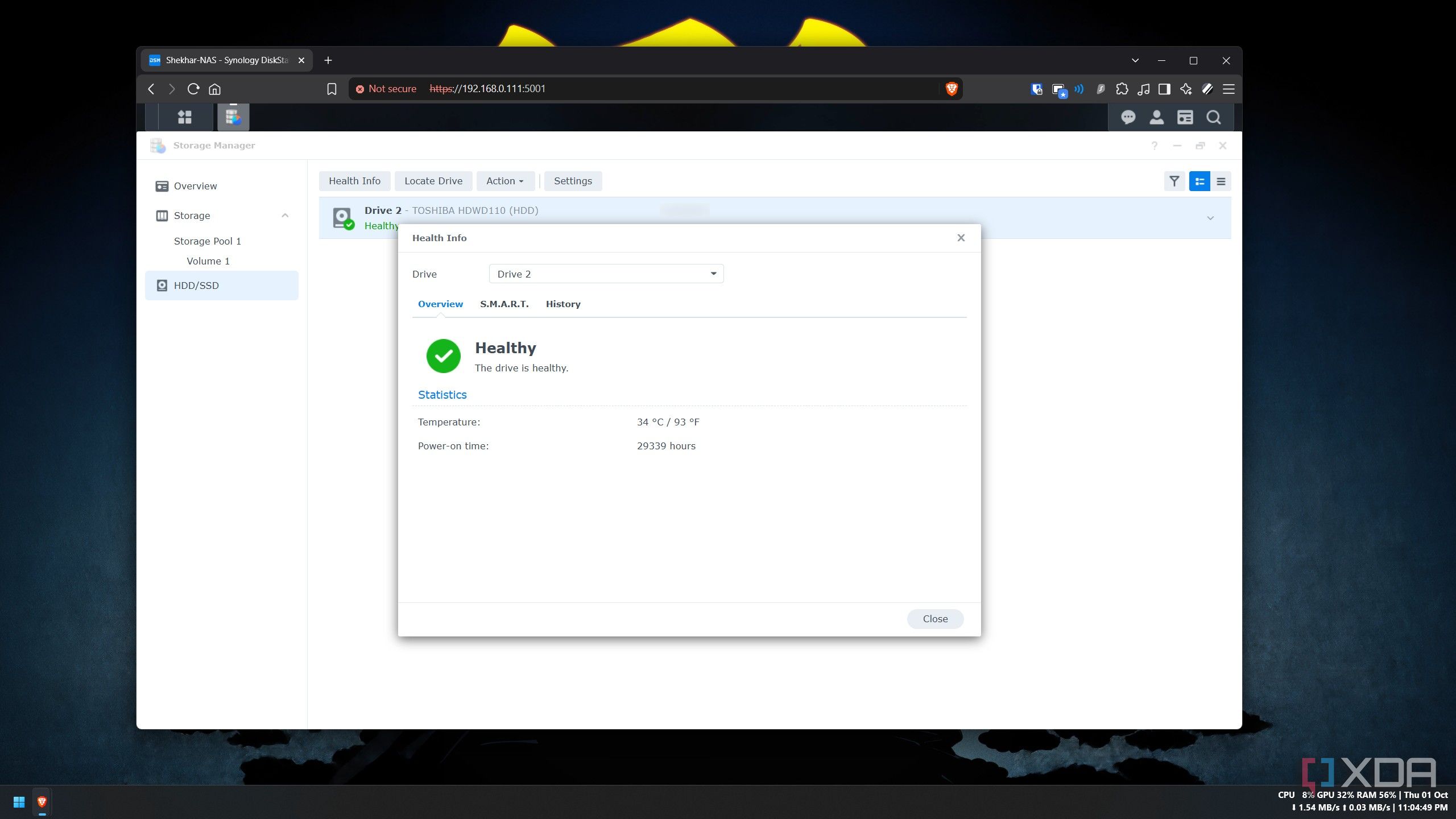Switch to compact list view icon

click(x=1221, y=181)
